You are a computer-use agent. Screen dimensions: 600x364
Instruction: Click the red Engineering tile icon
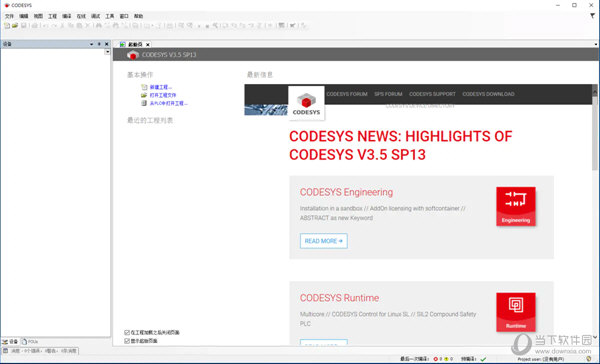pos(516,206)
